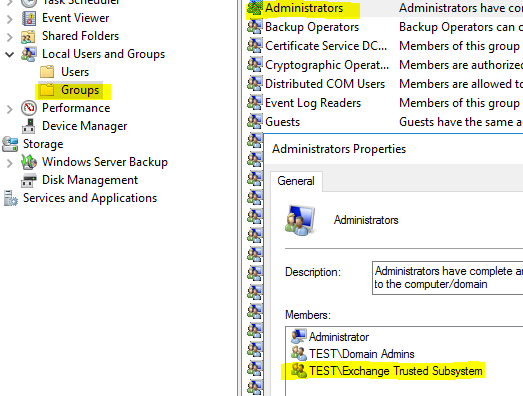Select the Certificate Service DC... row

pos(385,46)
